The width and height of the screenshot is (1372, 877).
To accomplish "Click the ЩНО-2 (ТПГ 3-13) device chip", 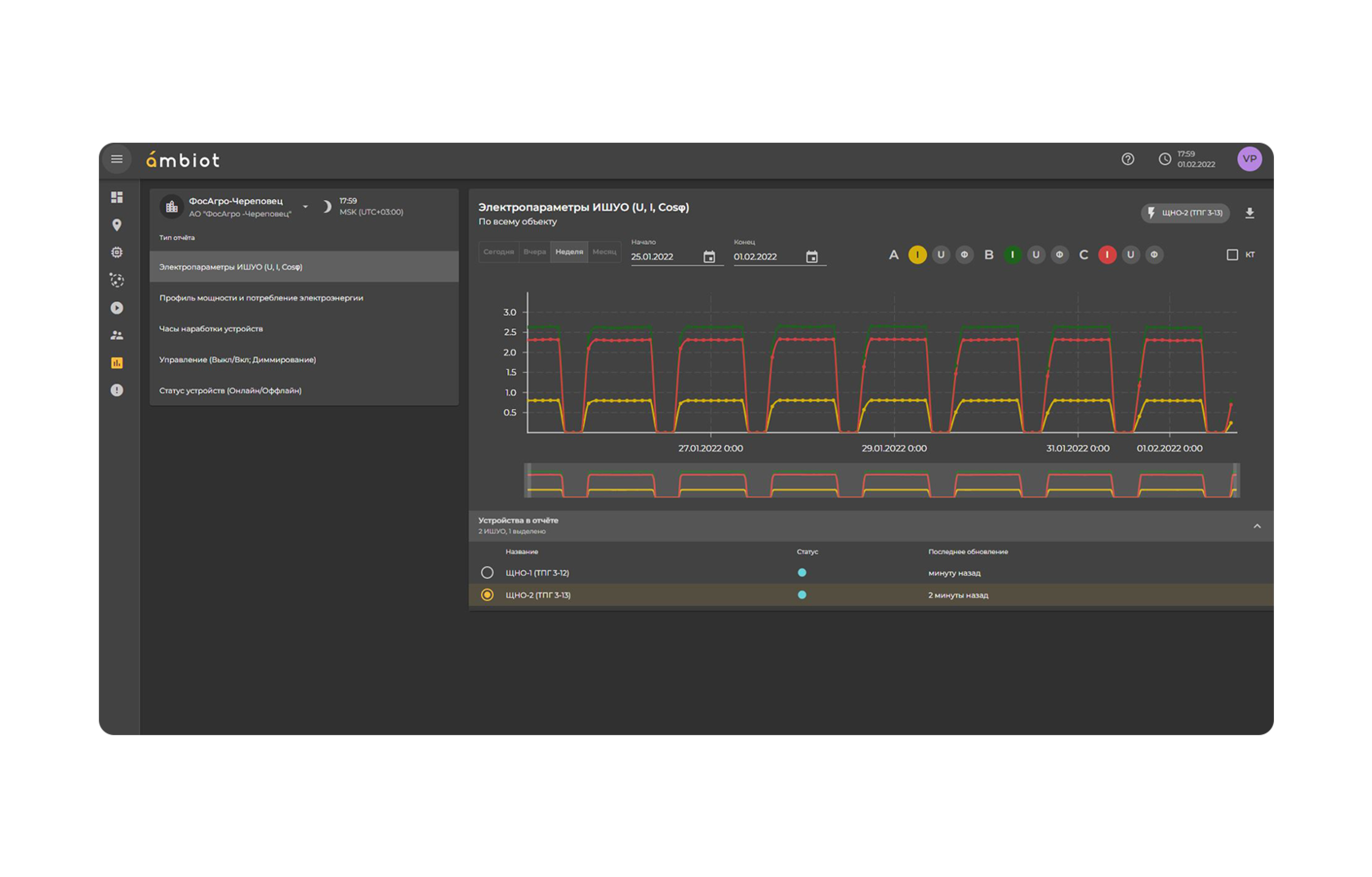I will pyautogui.click(x=1185, y=213).
